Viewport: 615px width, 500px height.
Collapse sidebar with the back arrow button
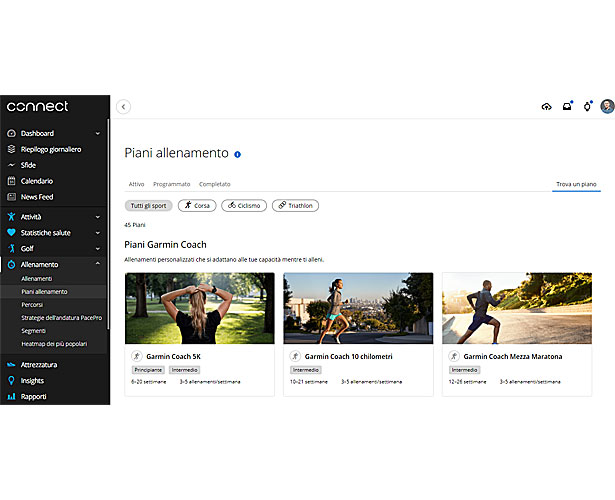[x=124, y=106]
